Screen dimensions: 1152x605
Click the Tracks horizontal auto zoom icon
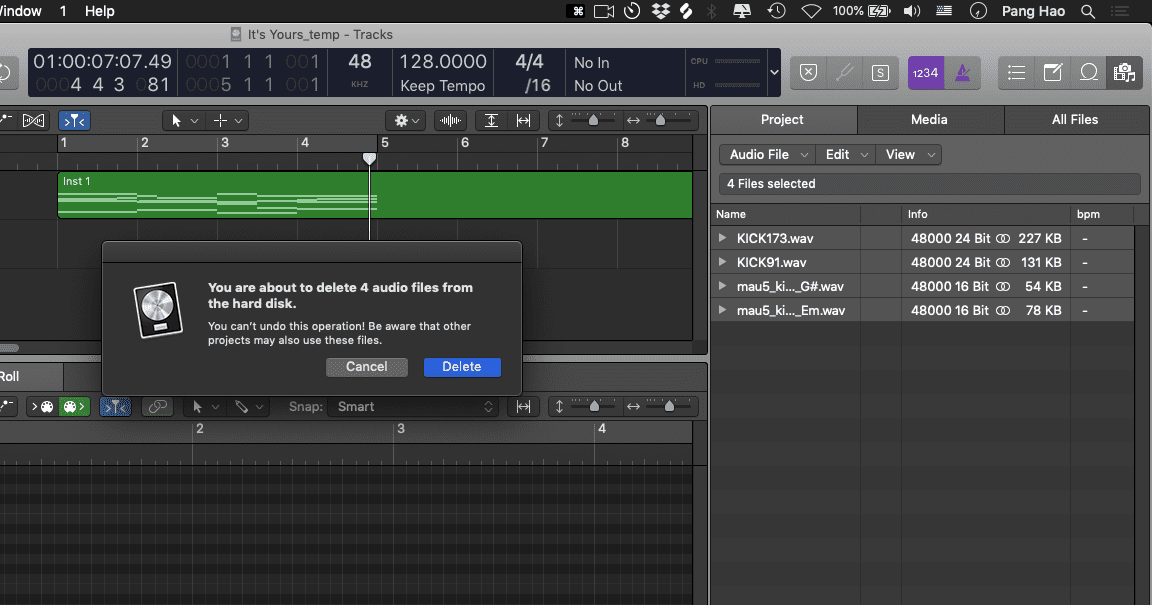523,121
